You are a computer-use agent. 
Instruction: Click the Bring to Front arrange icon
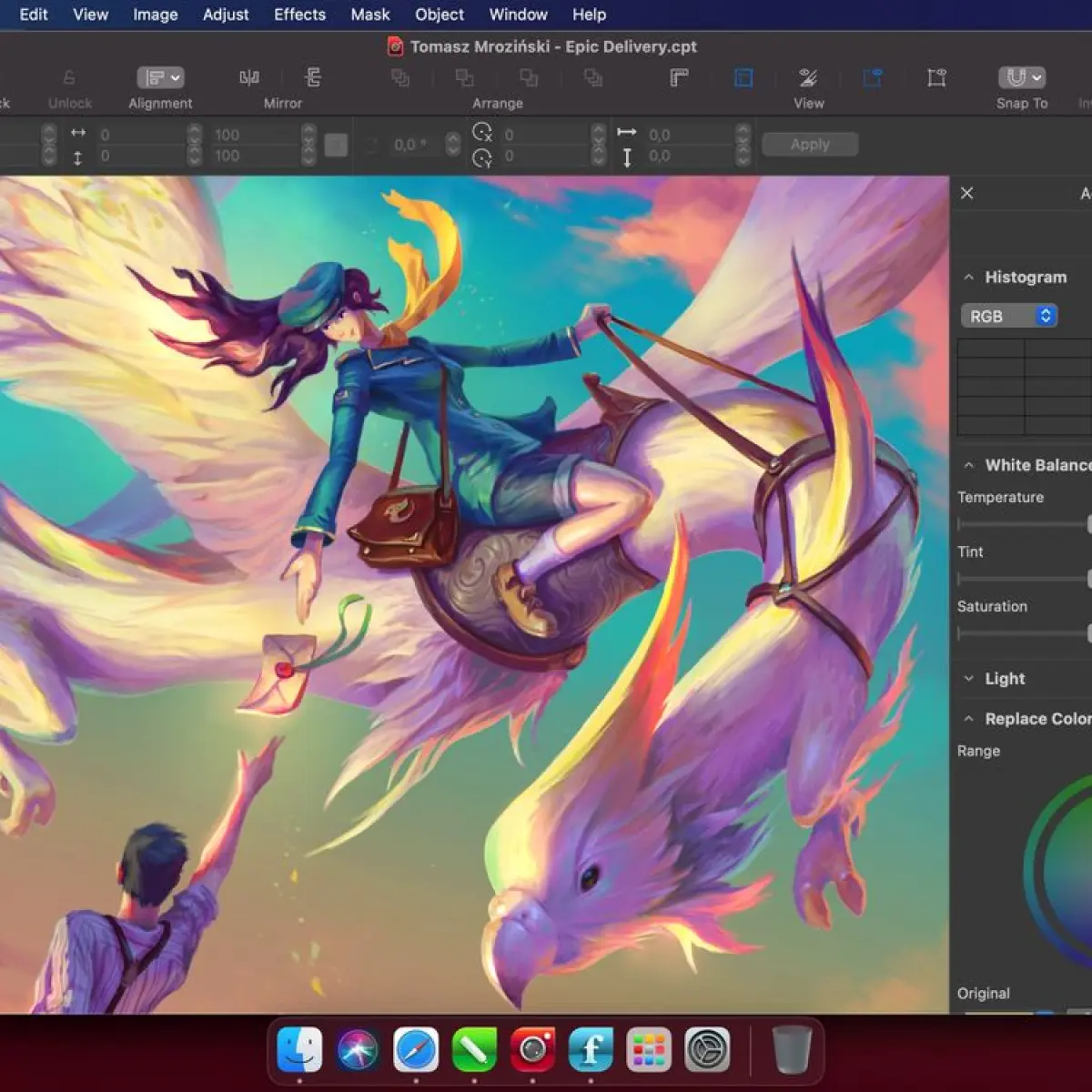pyautogui.click(x=400, y=77)
